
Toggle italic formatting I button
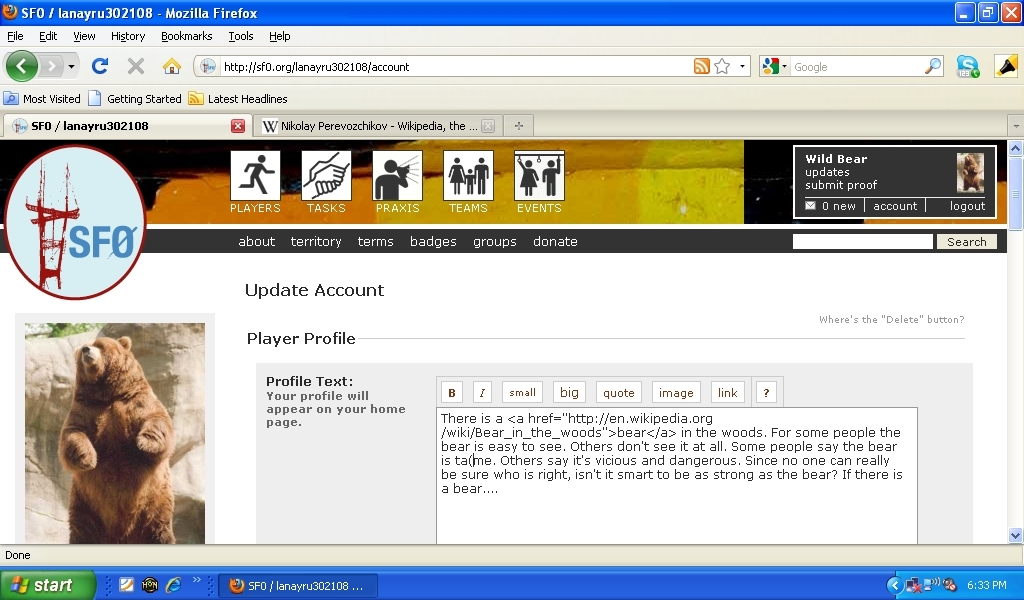pos(481,393)
